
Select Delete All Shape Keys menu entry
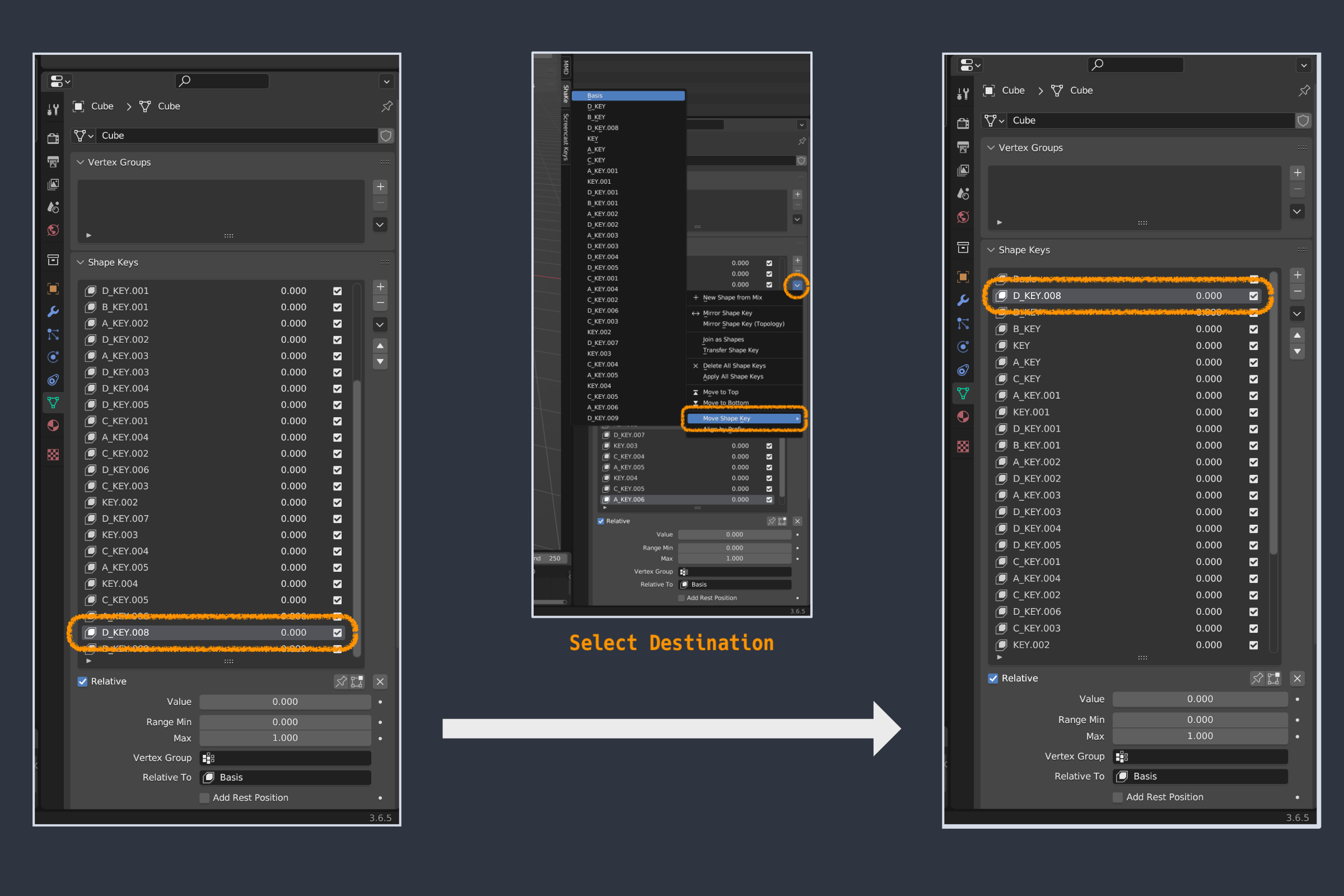coord(734,366)
